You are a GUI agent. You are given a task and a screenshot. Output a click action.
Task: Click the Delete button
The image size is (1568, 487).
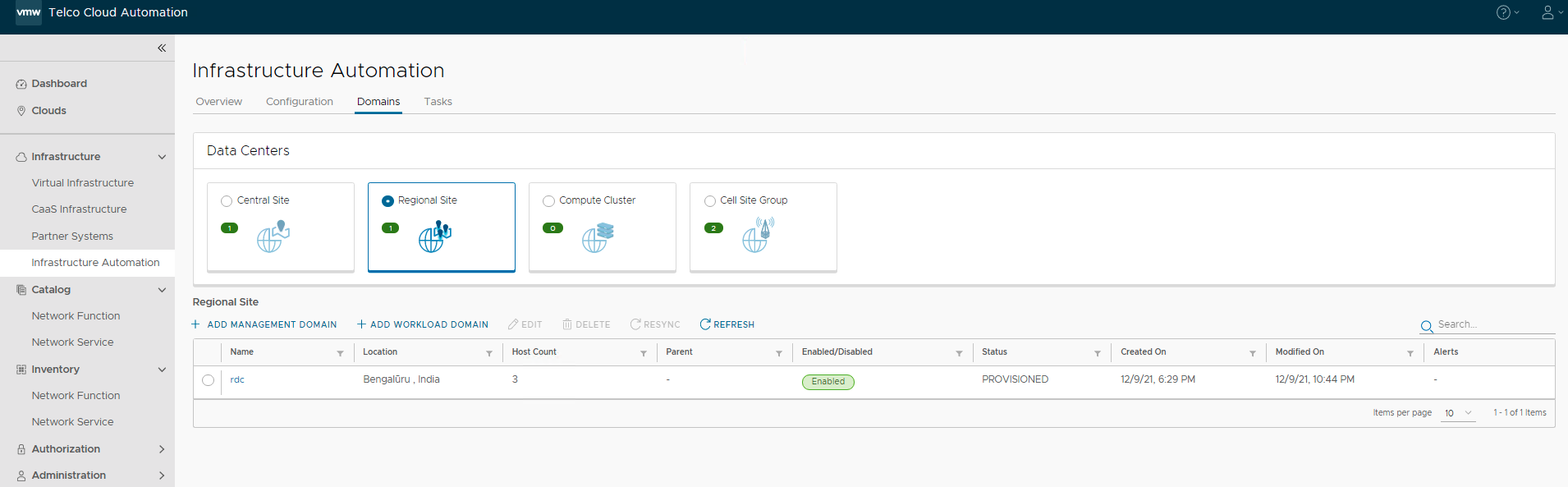point(586,324)
